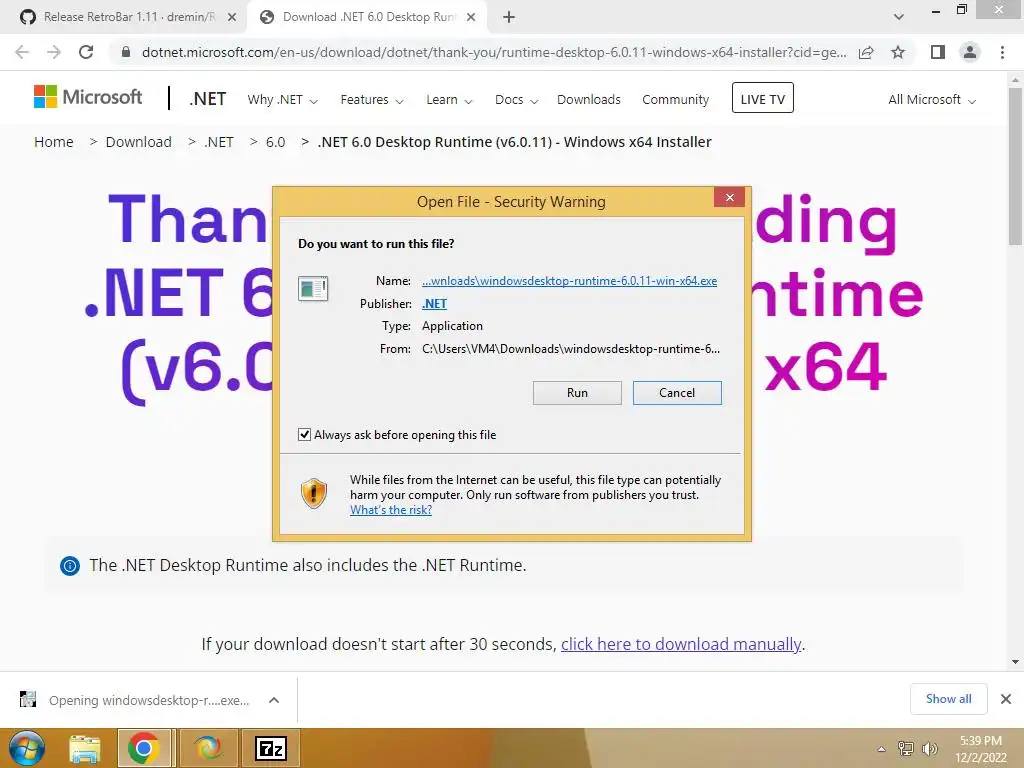1024x768 pixels.
Task: Open 7-Zip from taskbar
Action: point(271,748)
